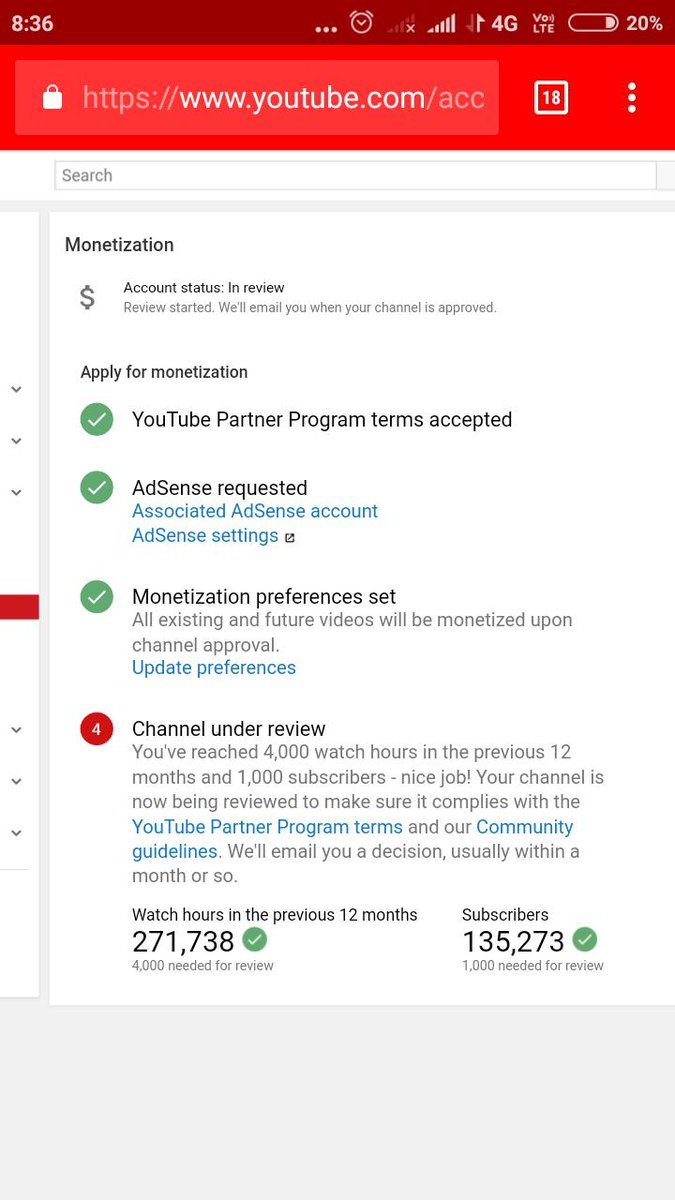The height and width of the screenshot is (1200, 675).
Task: Click external link icon after AdSense settings
Action: click(x=290, y=538)
